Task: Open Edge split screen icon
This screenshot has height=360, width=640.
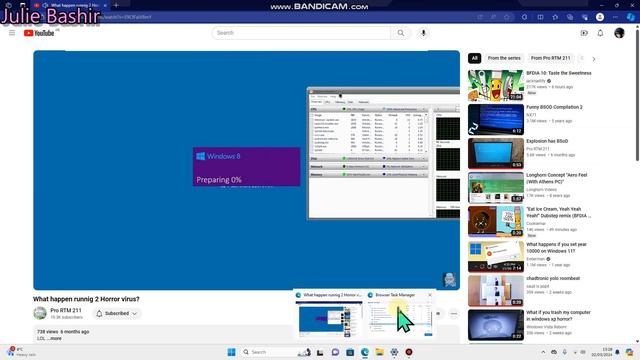Action: (x=540, y=17)
